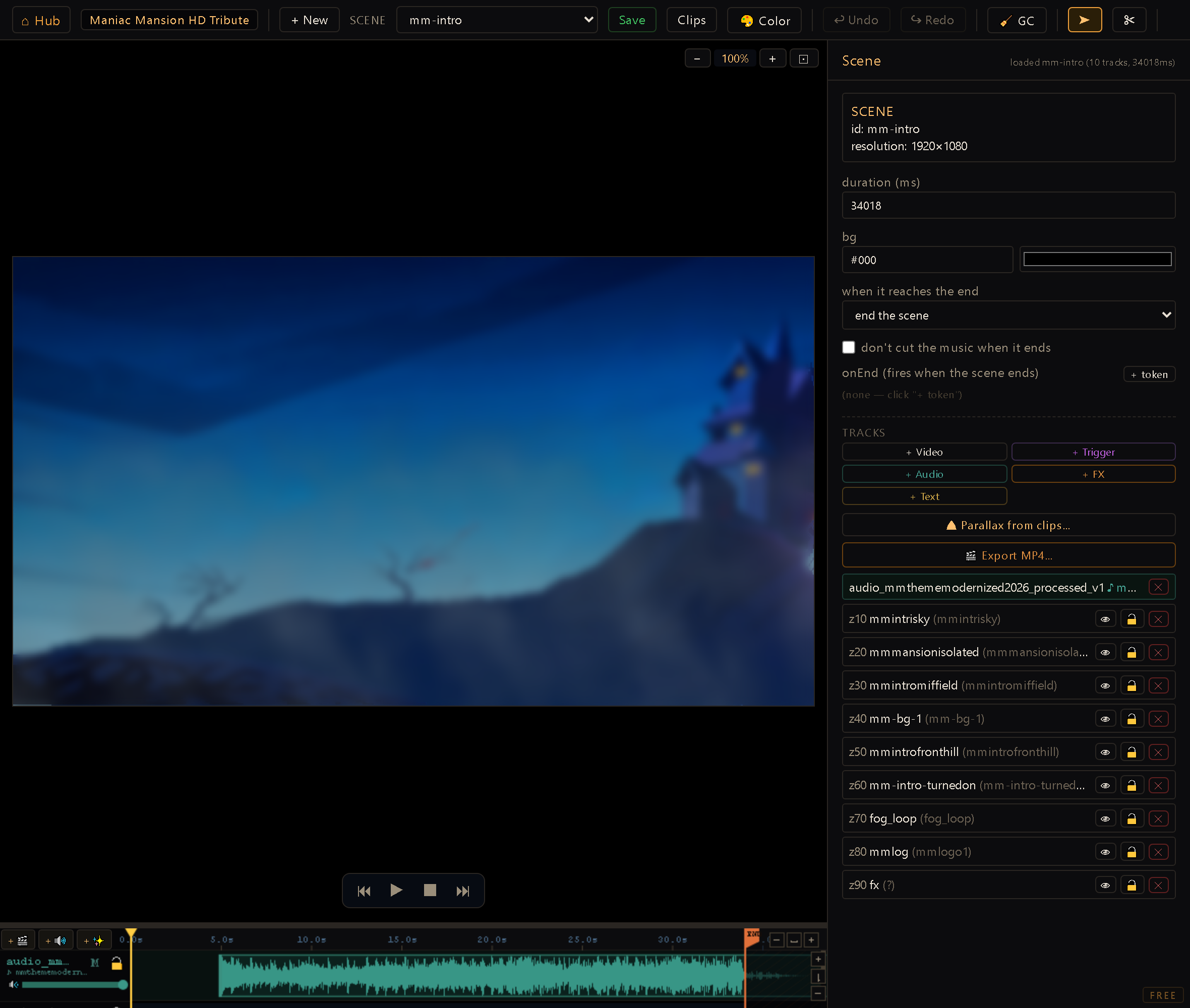Hide the z40 mm-bg-1 track
Image resolution: width=1190 pixels, height=1008 pixels.
coord(1105,719)
